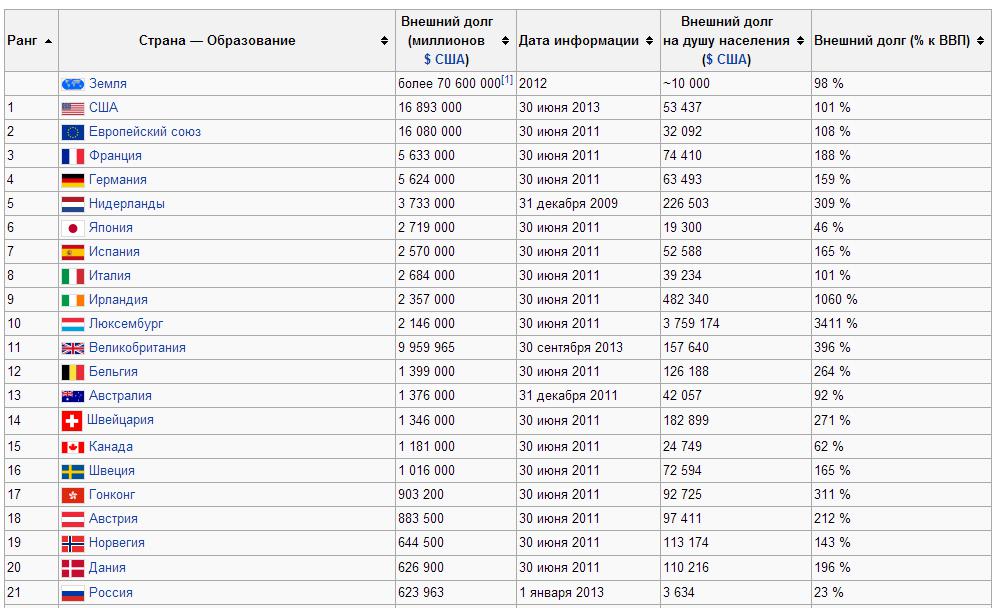Click the Great Britain flag icon

(73, 348)
